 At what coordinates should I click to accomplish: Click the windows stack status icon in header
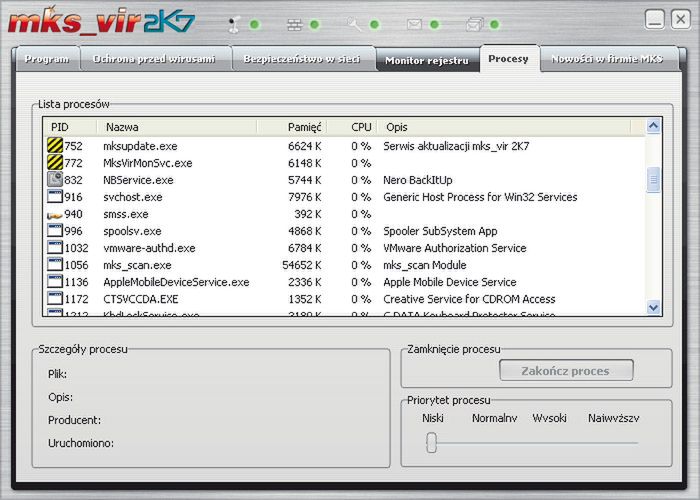pyautogui.click(x=474, y=25)
